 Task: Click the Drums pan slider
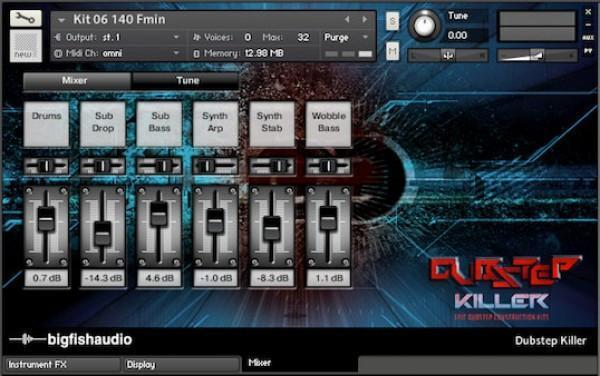pos(46,166)
